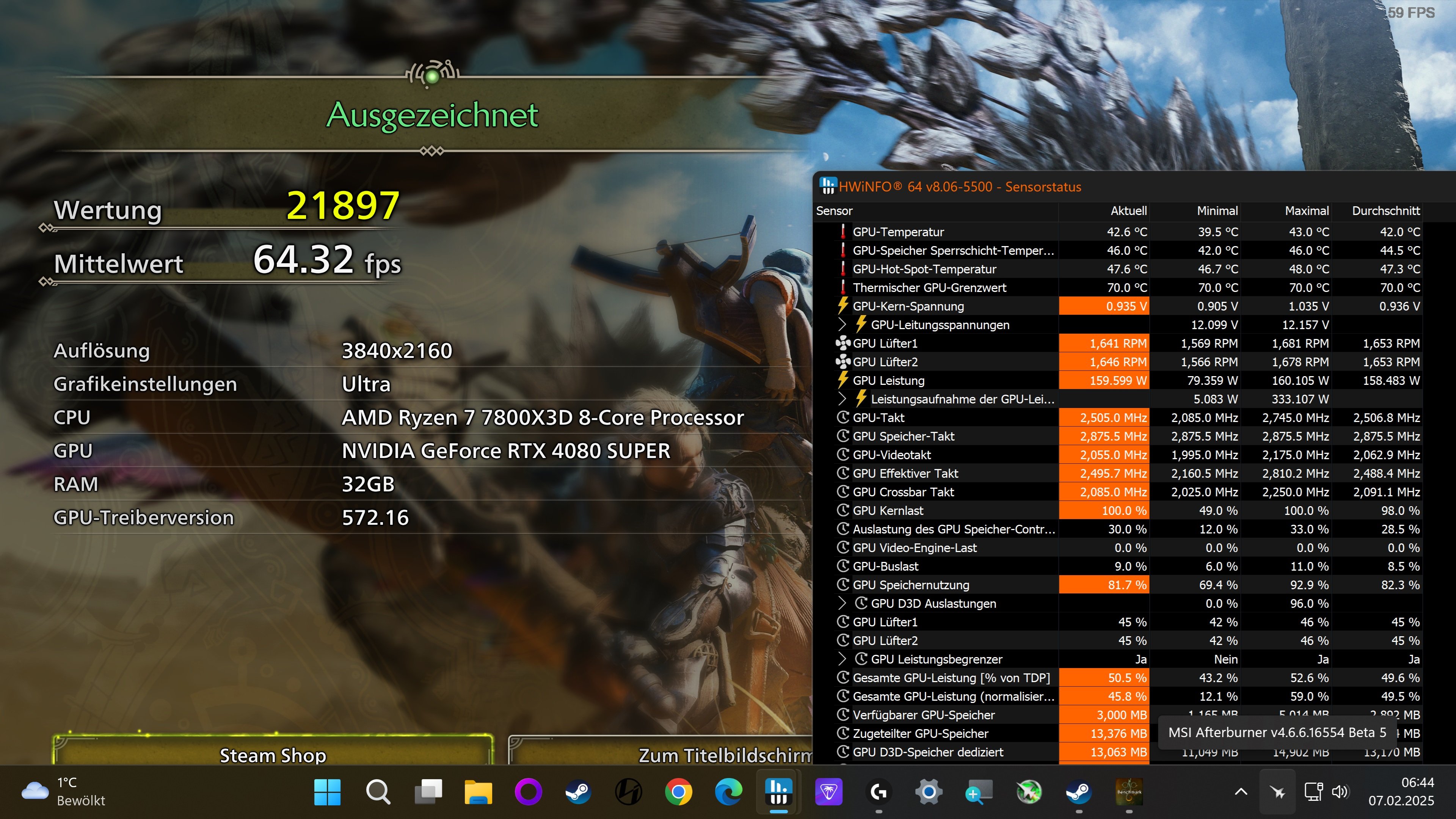Click the Durchschnitt column header
1456x819 pixels.
click(x=1385, y=211)
